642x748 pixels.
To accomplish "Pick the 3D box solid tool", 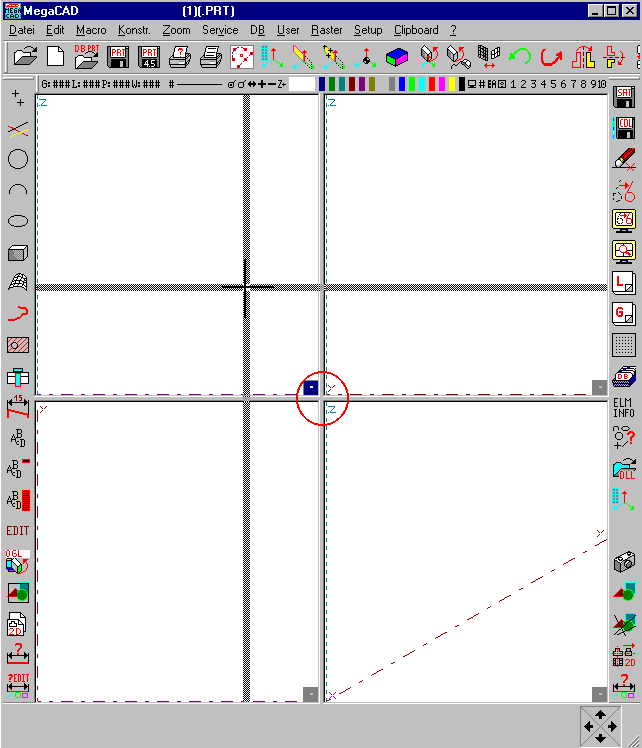I will (18, 252).
